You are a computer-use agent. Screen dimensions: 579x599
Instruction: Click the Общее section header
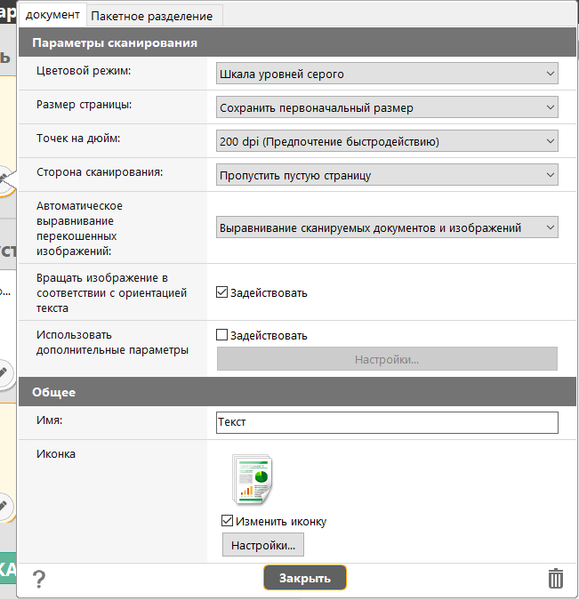click(297, 392)
